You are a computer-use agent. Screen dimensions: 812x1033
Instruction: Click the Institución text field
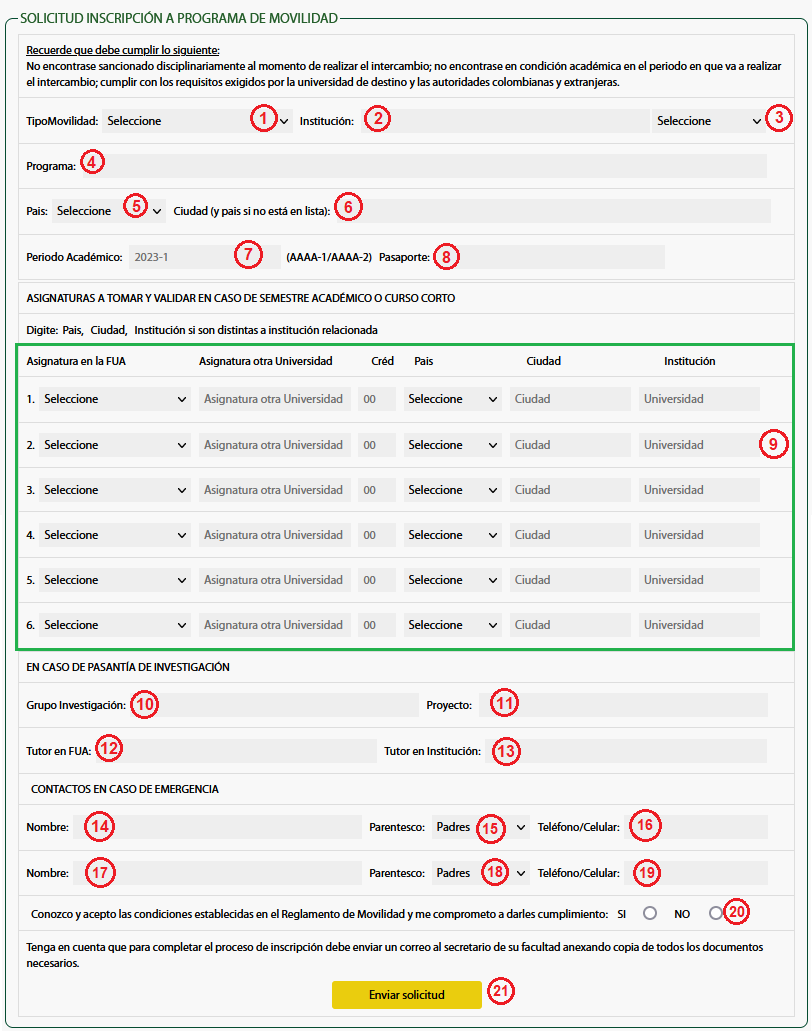[x=504, y=121]
